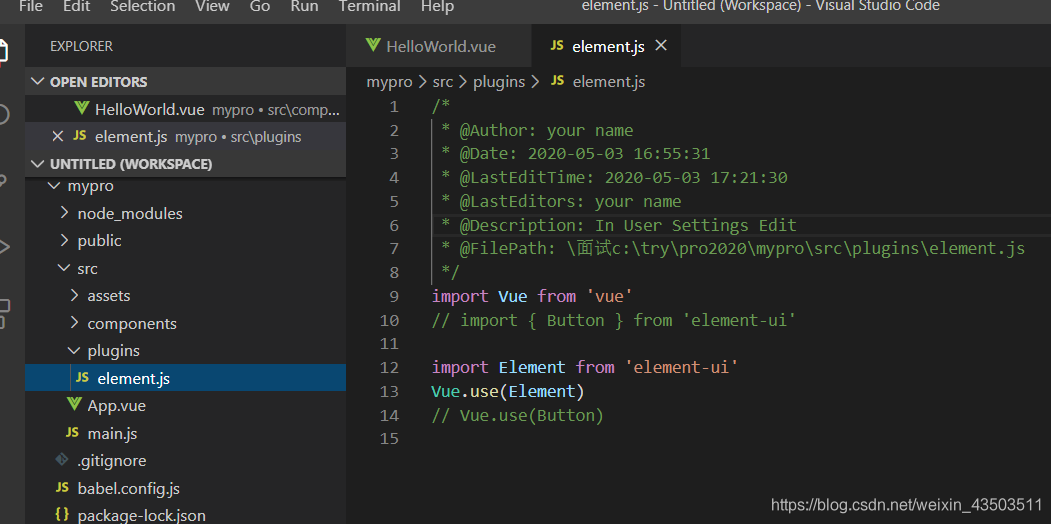
Task: Click the mypro breadcrumb segment
Action: [390, 82]
